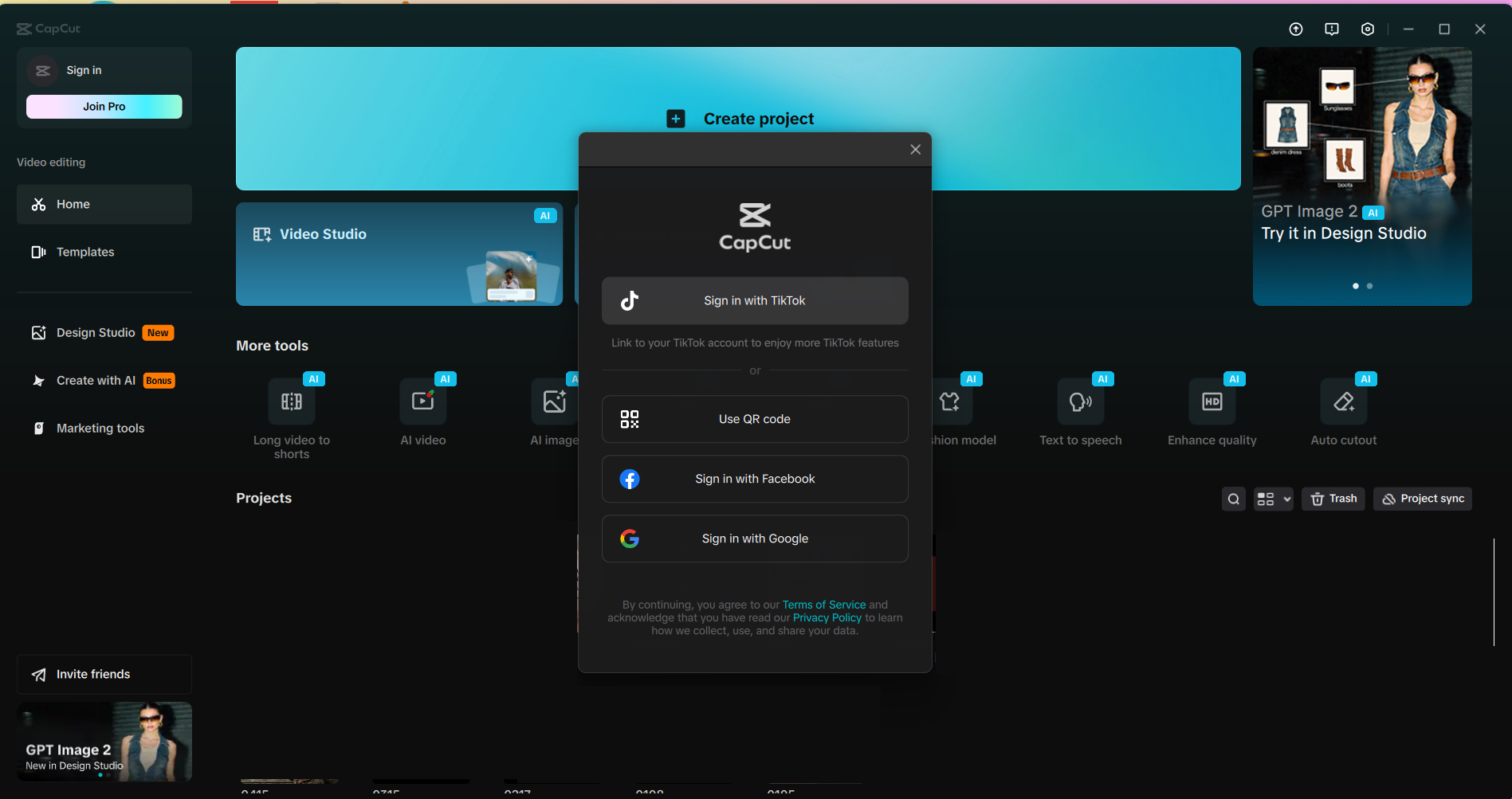Click the "Projects" heading
The width and height of the screenshot is (1512, 799).
pyautogui.click(x=264, y=498)
